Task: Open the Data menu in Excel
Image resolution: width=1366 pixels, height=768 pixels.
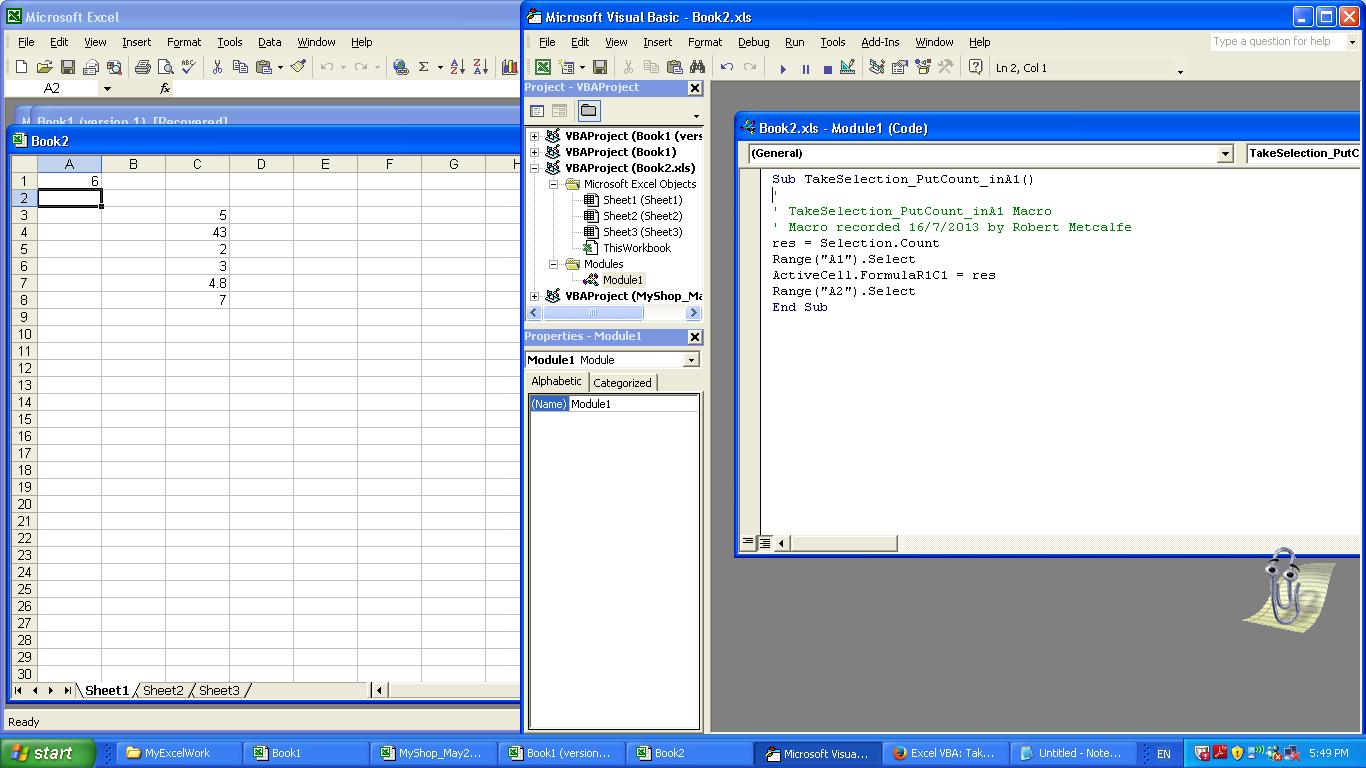Action: (x=269, y=42)
